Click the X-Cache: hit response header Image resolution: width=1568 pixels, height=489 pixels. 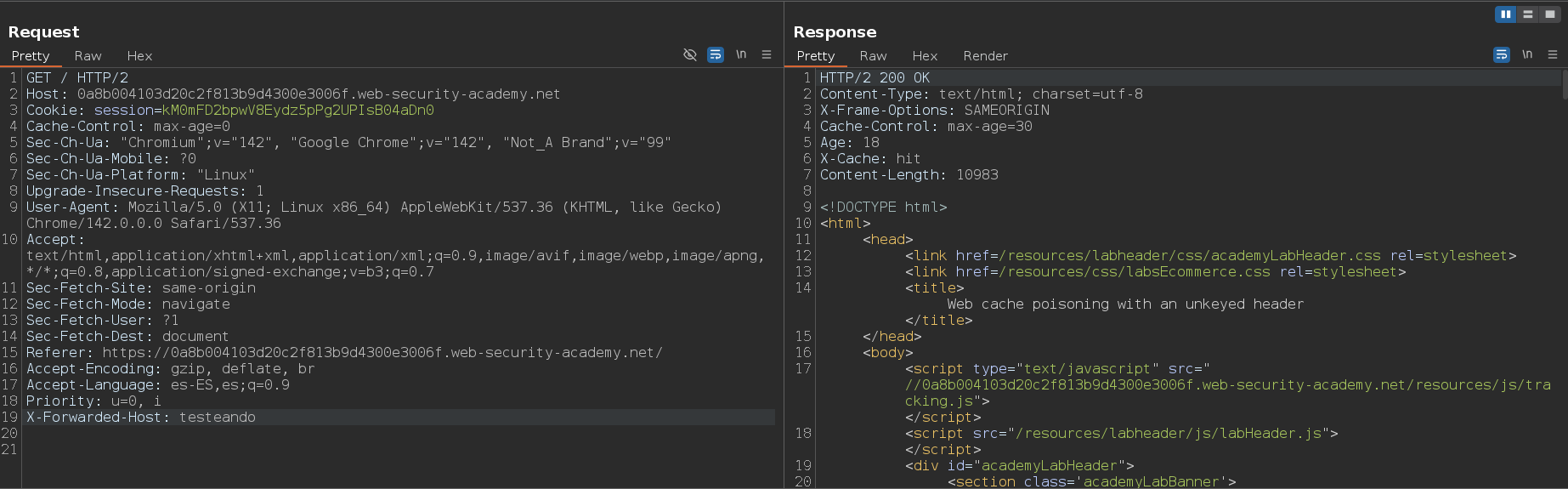click(869, 159)
